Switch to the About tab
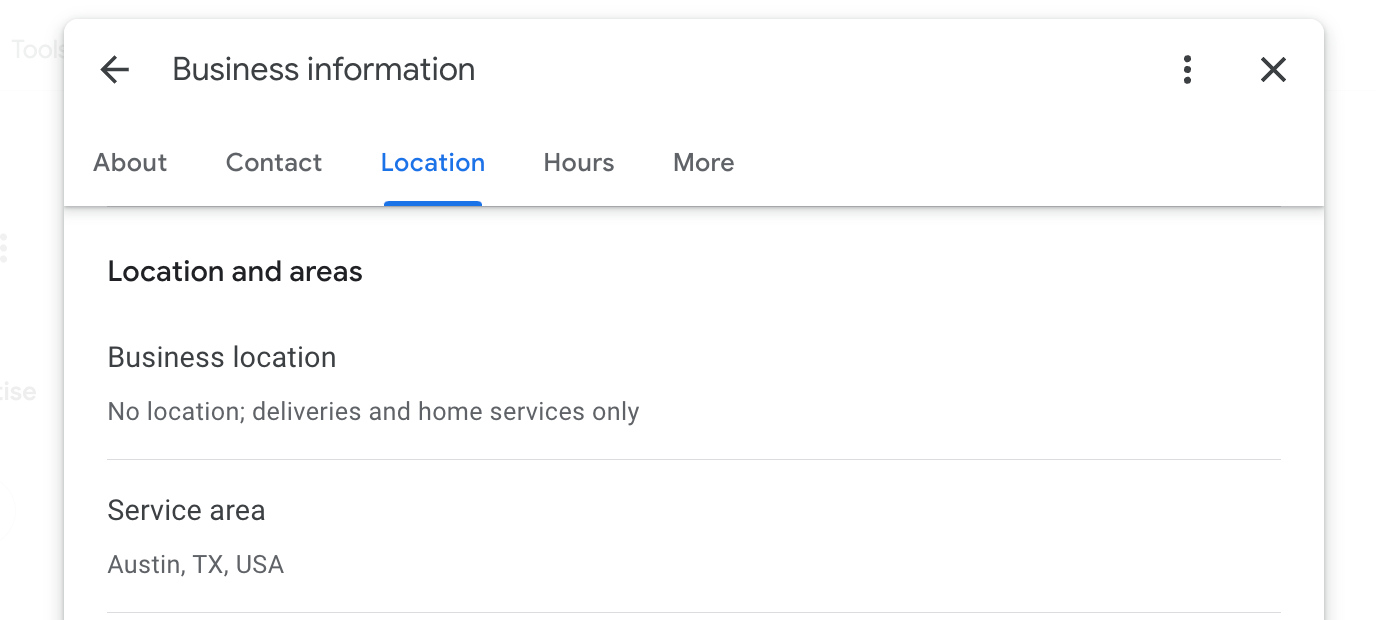Image resolution: width=1376 pixels, height=620 pixels. pyautogui.click(x=130, y=163)
